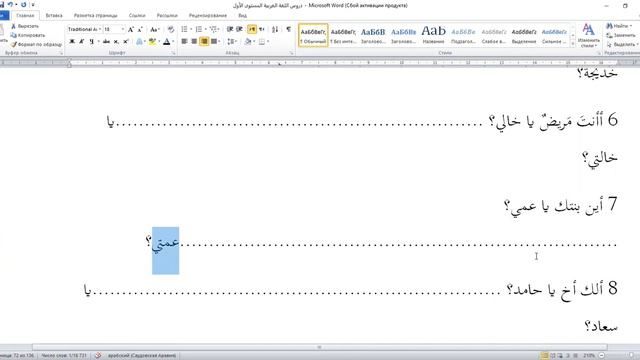Select the Обычный style
The image size is (640, 360).
(x=313, y=35)
